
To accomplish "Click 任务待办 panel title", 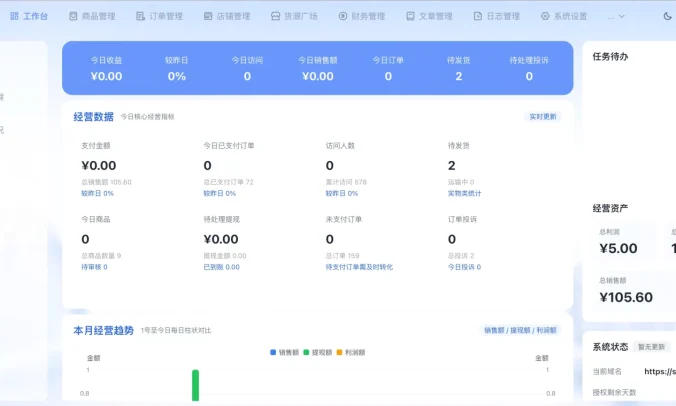I will click(610, 56).
